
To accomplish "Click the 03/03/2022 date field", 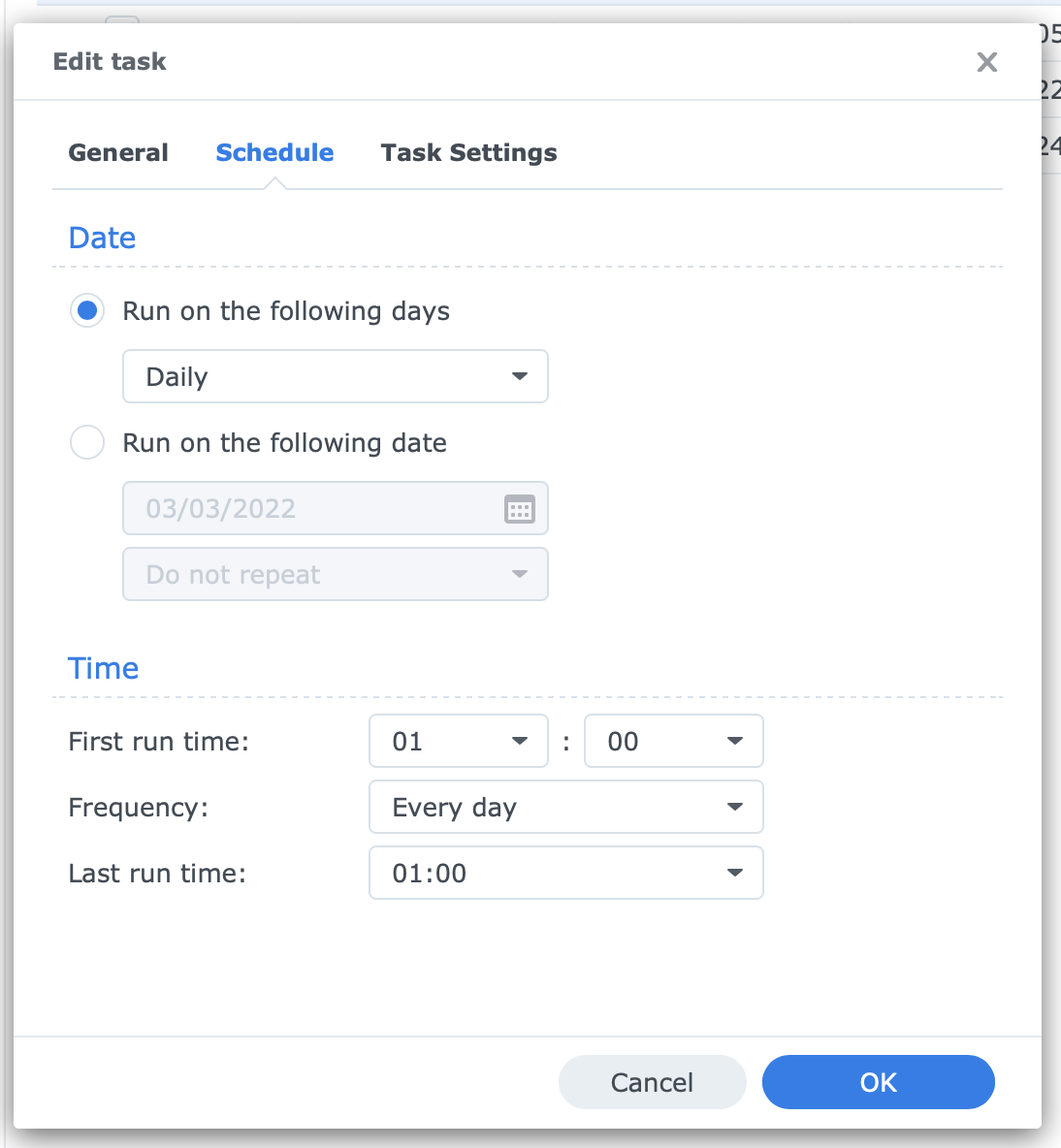I will point(336,508).
